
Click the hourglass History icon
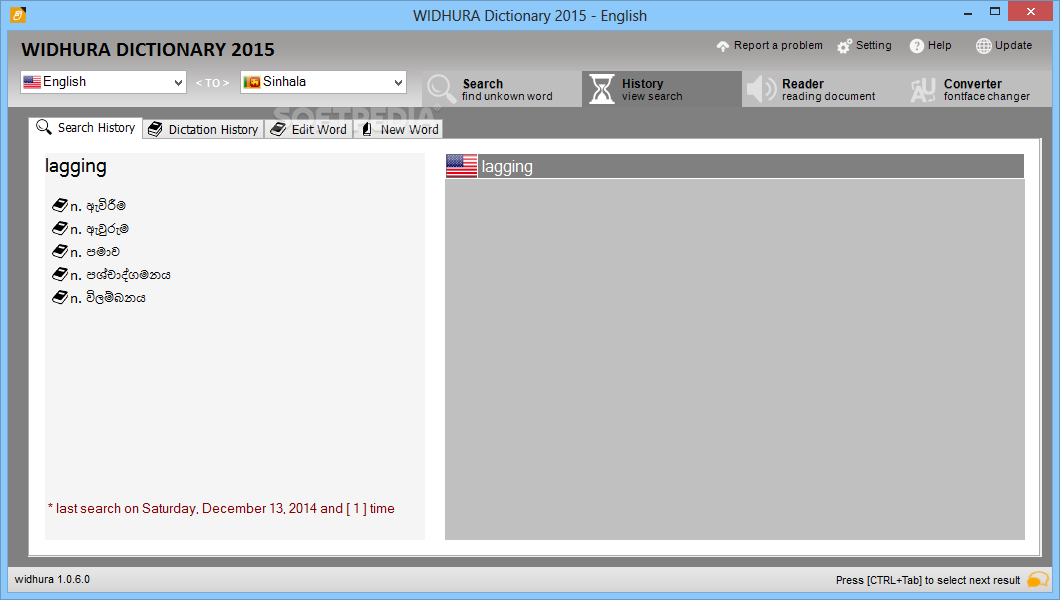click(601, 89)
